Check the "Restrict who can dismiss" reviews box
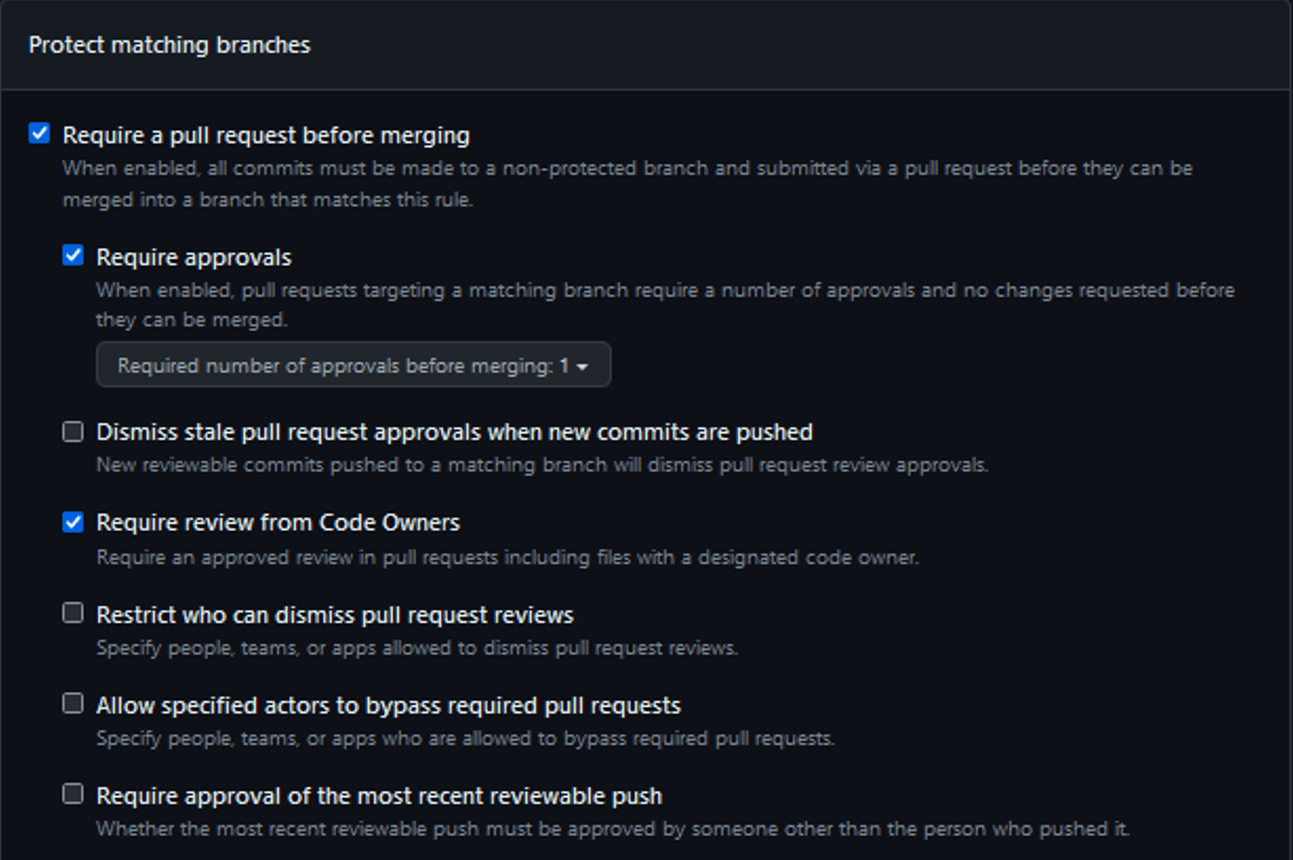This screenshot has height=860, width=1293. [73, 613]
